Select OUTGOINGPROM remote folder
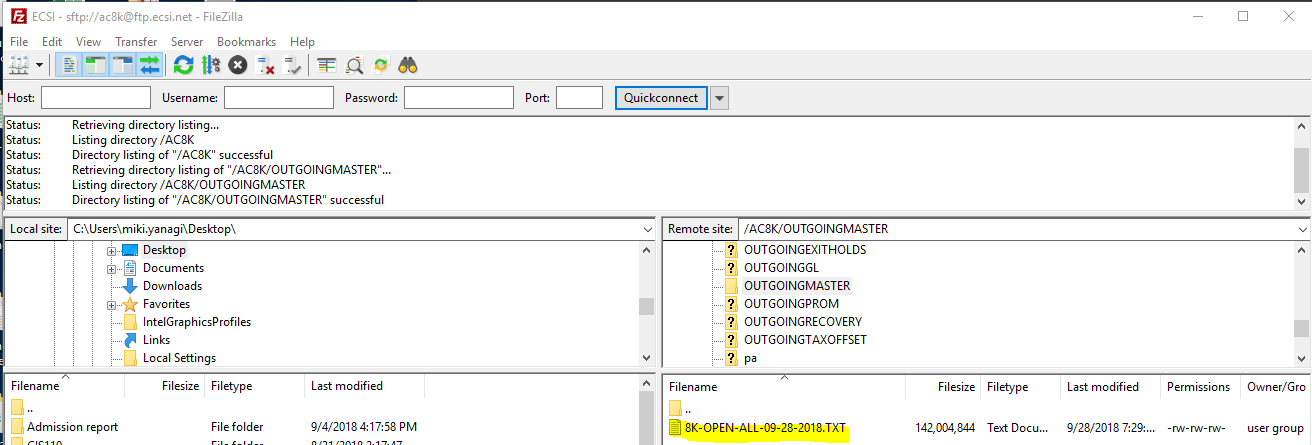Viewport: 1312px width, 445px height. (790, 304)
